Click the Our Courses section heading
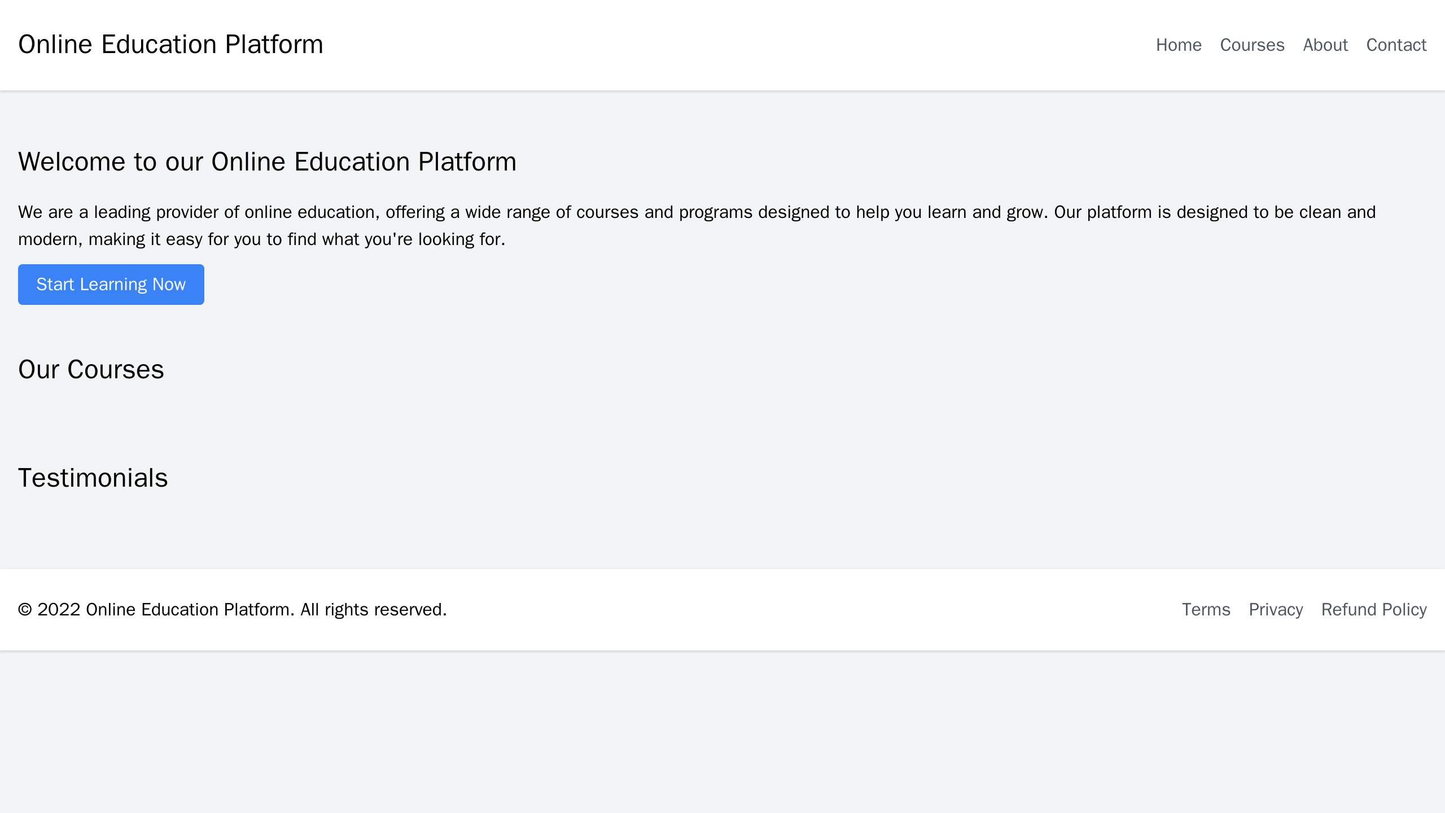Screen dimensions: 1445x813 click(x=91, y=370)
